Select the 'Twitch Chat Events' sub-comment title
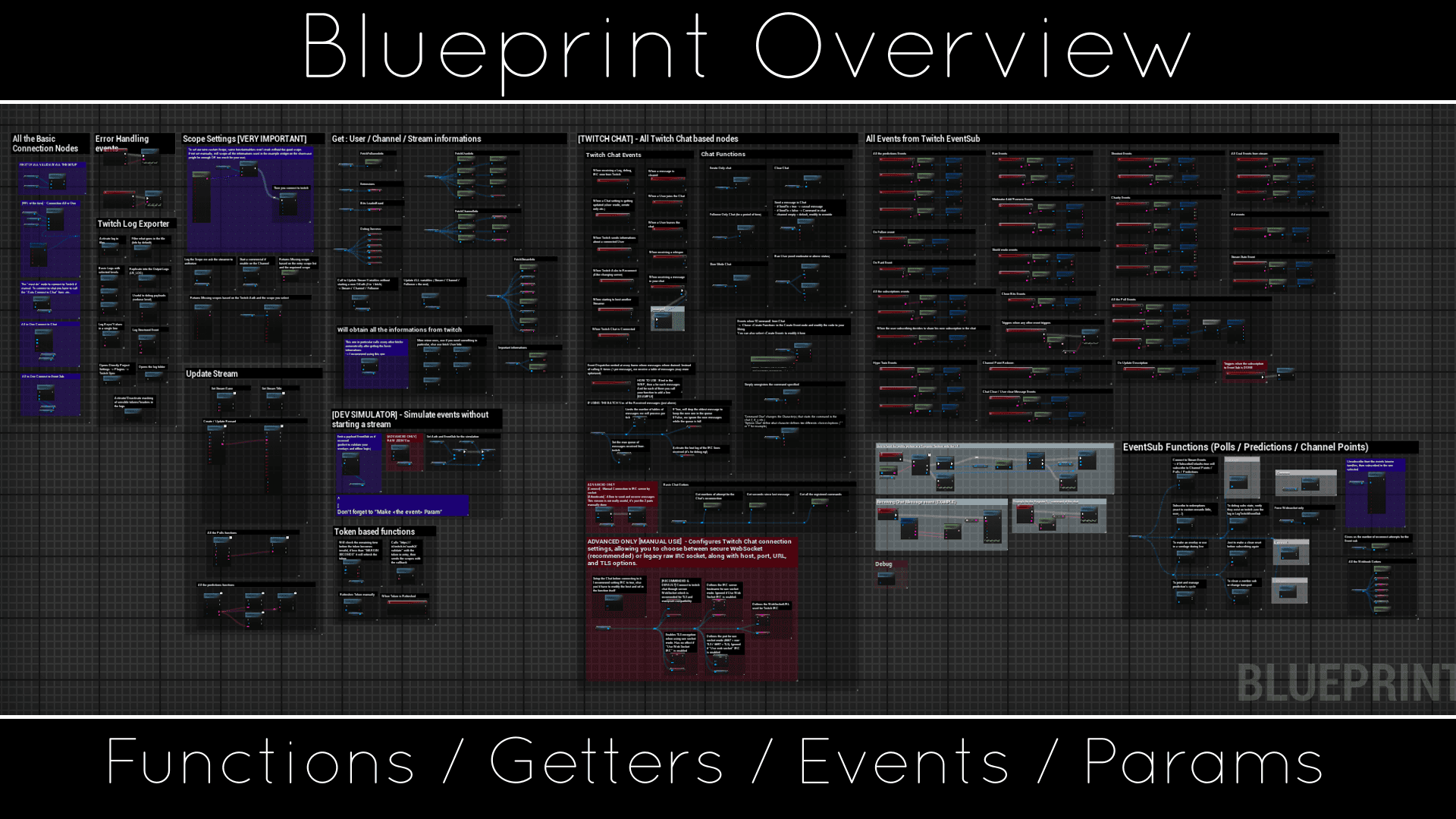This screenshot has height=819, width=1456. [x=613, y=155]
